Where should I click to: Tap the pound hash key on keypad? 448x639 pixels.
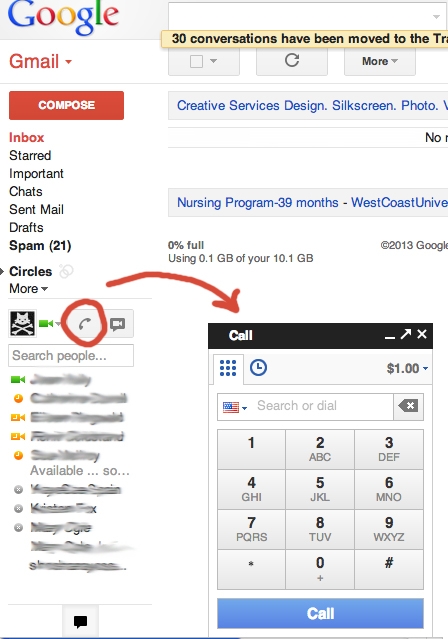pyautogui.click(x=389, y=569)
